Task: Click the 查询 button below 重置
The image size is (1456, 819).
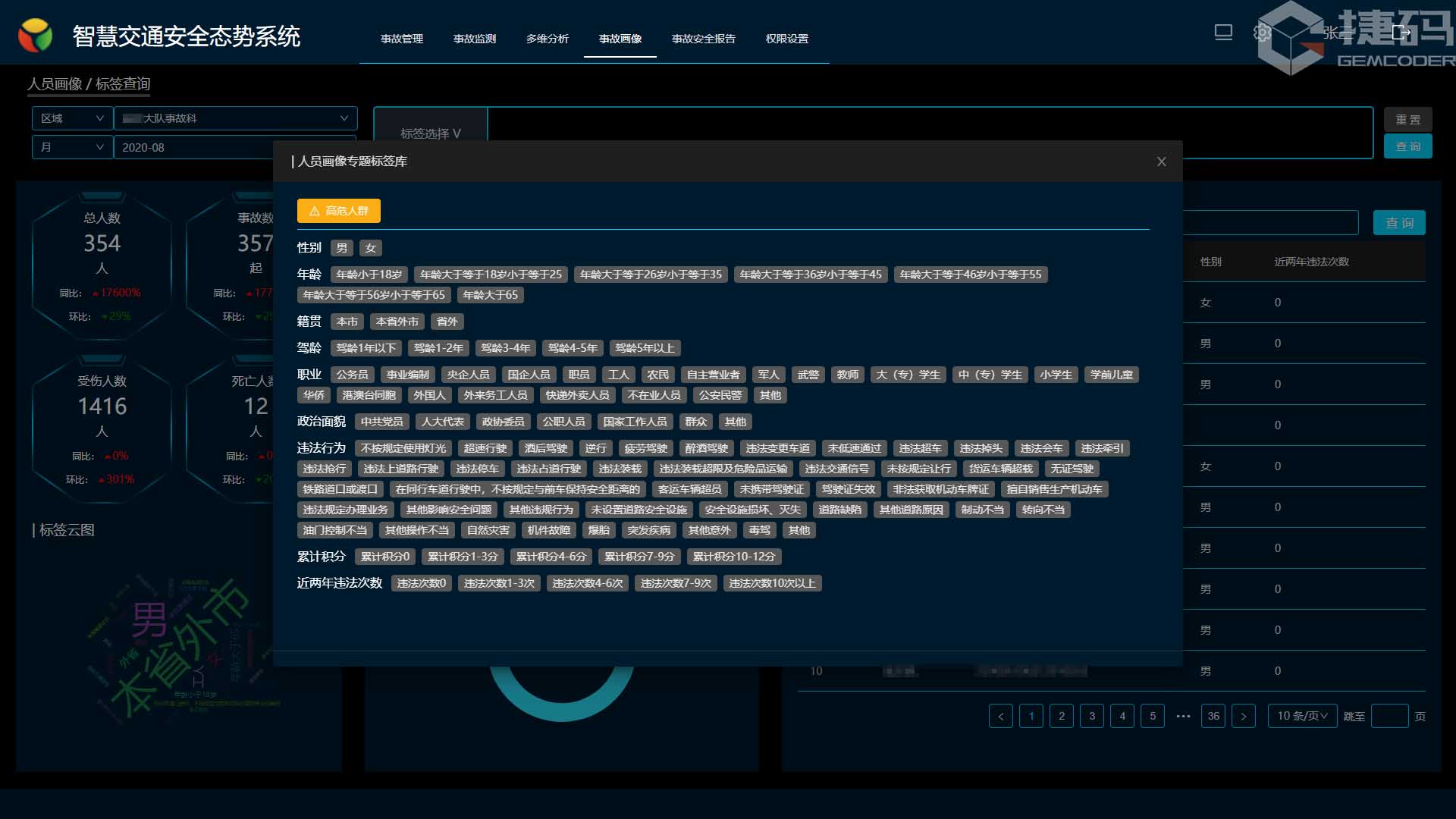Action: (x=1407, y=146)
